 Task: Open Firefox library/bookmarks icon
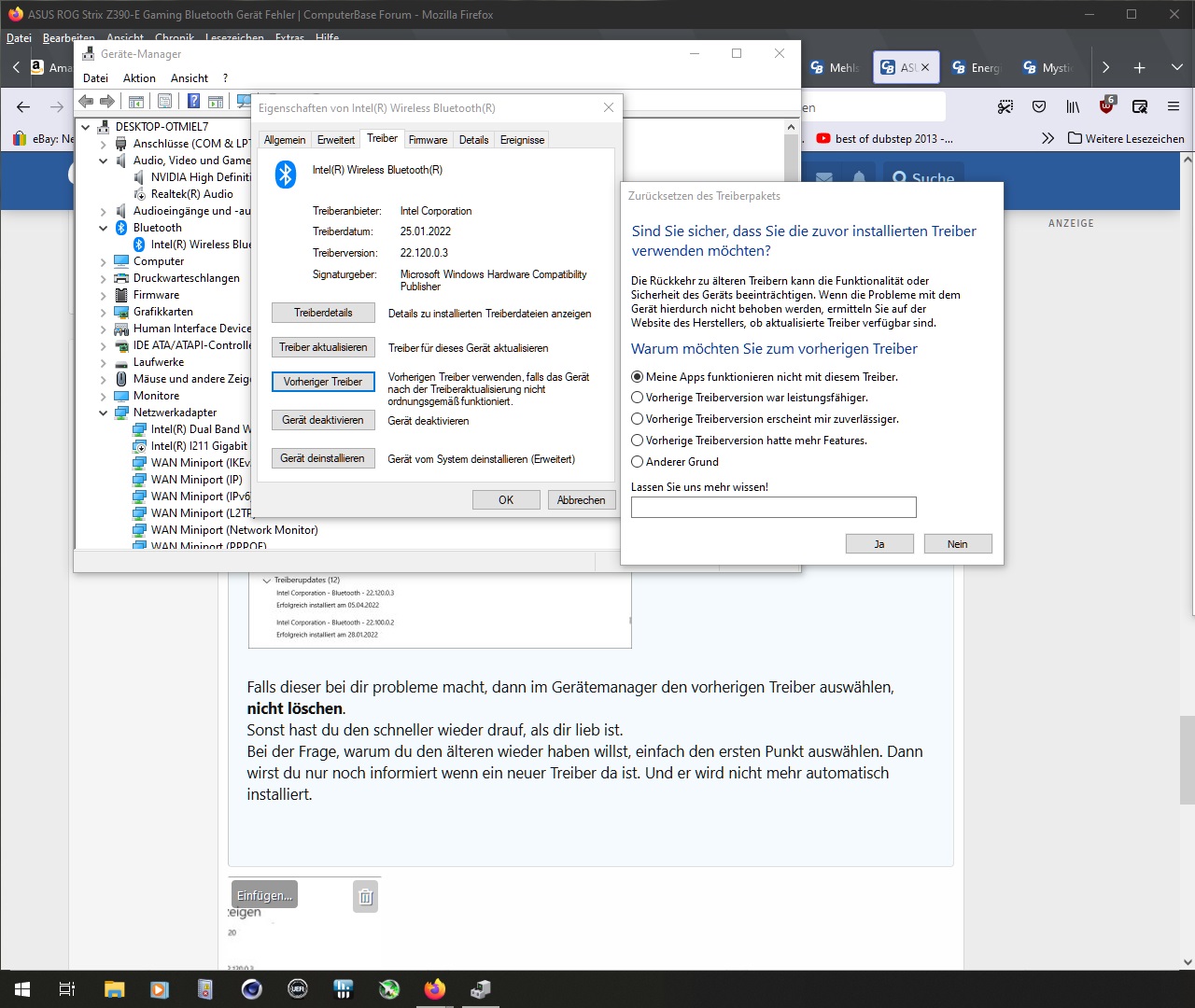point(1073,107)
